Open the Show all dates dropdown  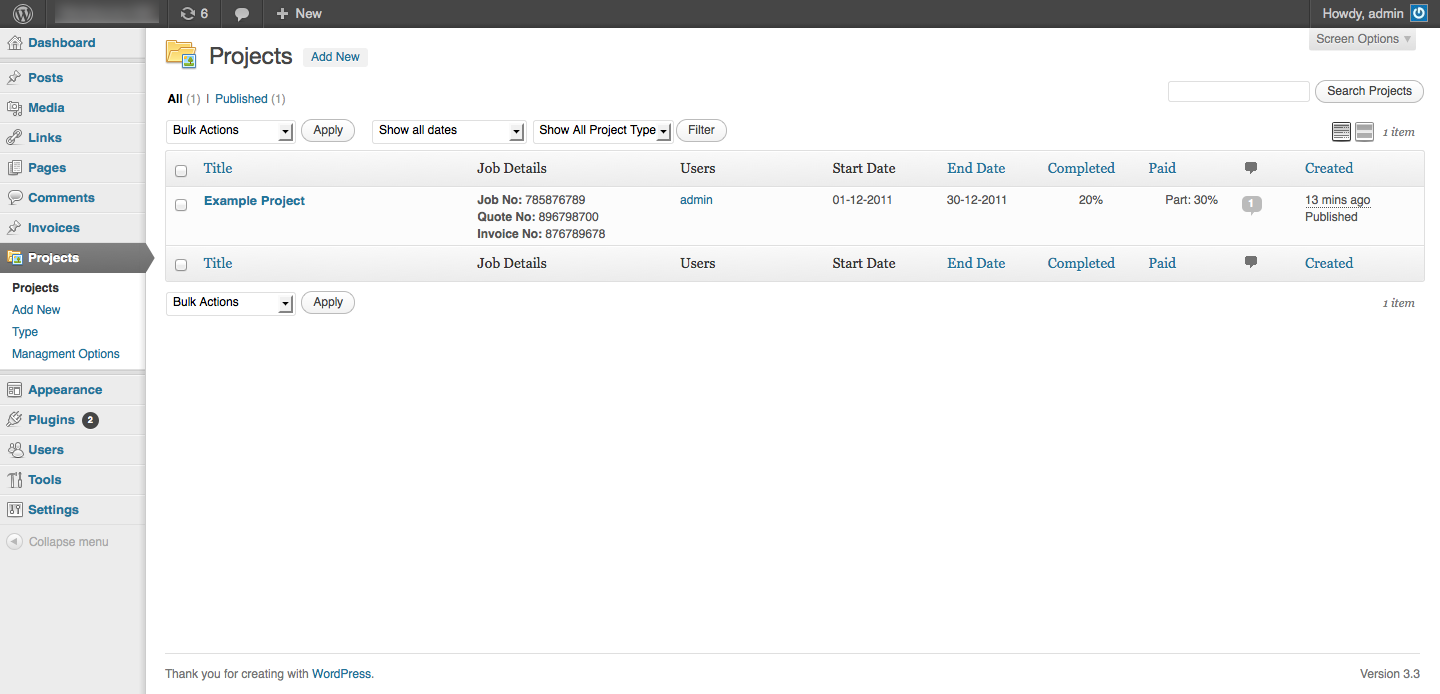(x=448, y=131)
